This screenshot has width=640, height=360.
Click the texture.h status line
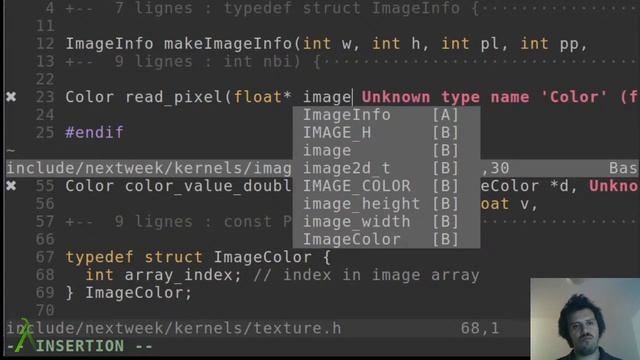[267, 328]
